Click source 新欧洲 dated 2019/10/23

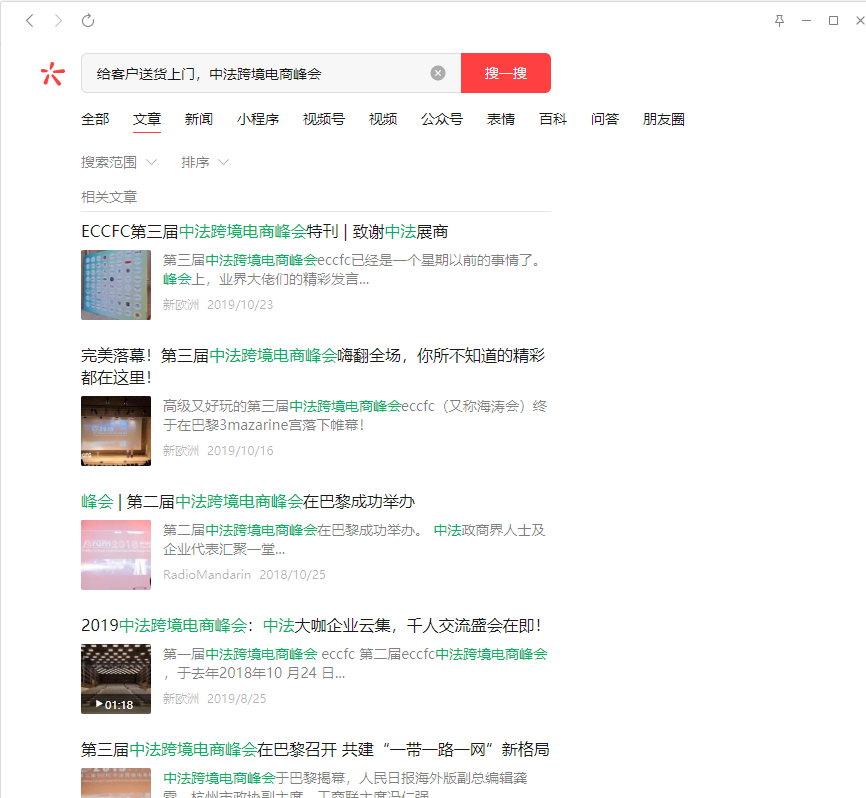point(181,305)
